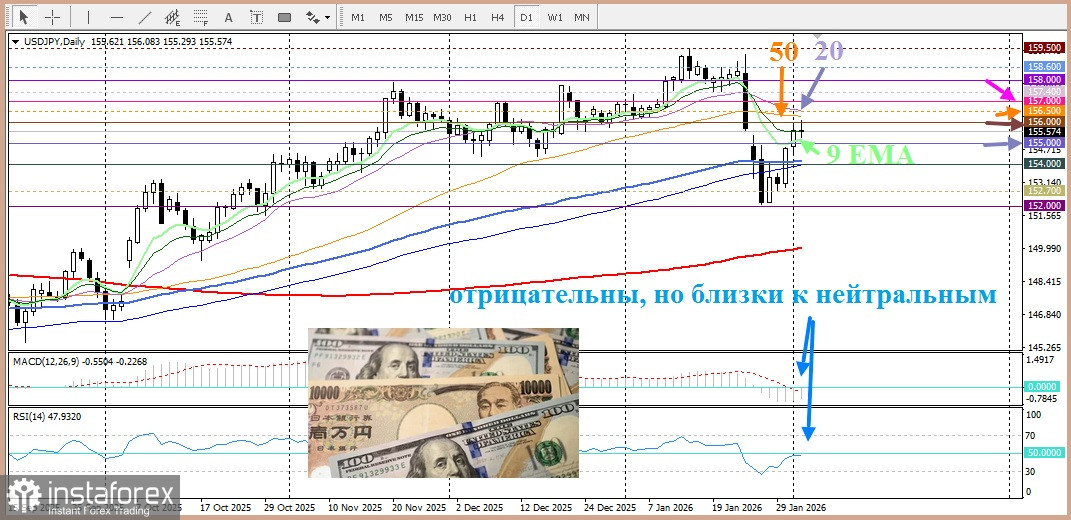This screenshot has width=1071, height=520.
Task: Pick the Fibonacci Retracement tool
Action: tap(200, 17)
